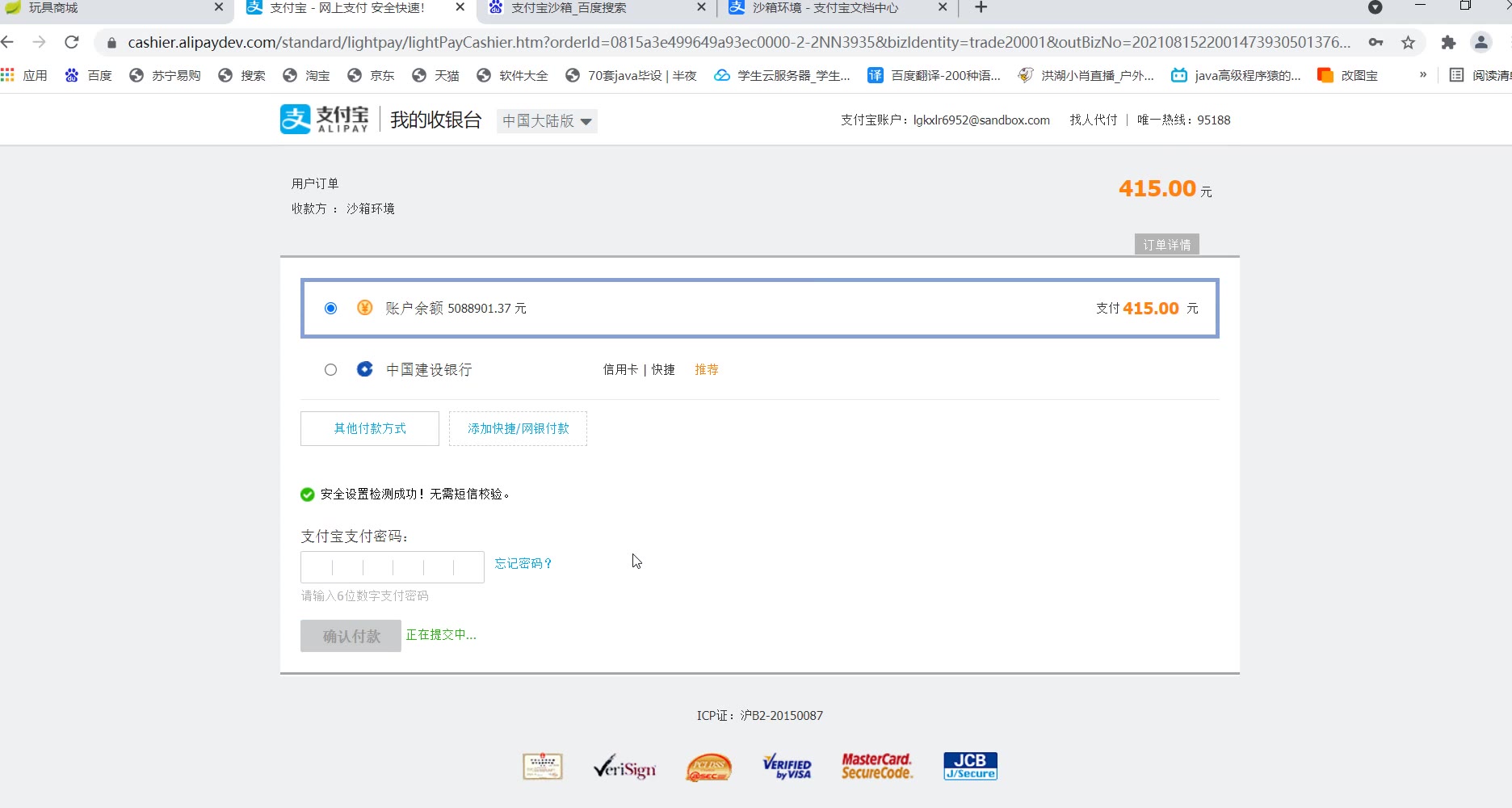Open the java高级程序猿 bookmark
1512x808 pixels.
click(1236, 75)
